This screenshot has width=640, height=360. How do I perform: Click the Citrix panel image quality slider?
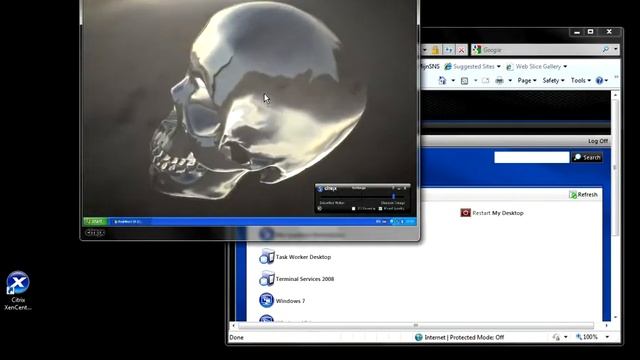point(393,196)
